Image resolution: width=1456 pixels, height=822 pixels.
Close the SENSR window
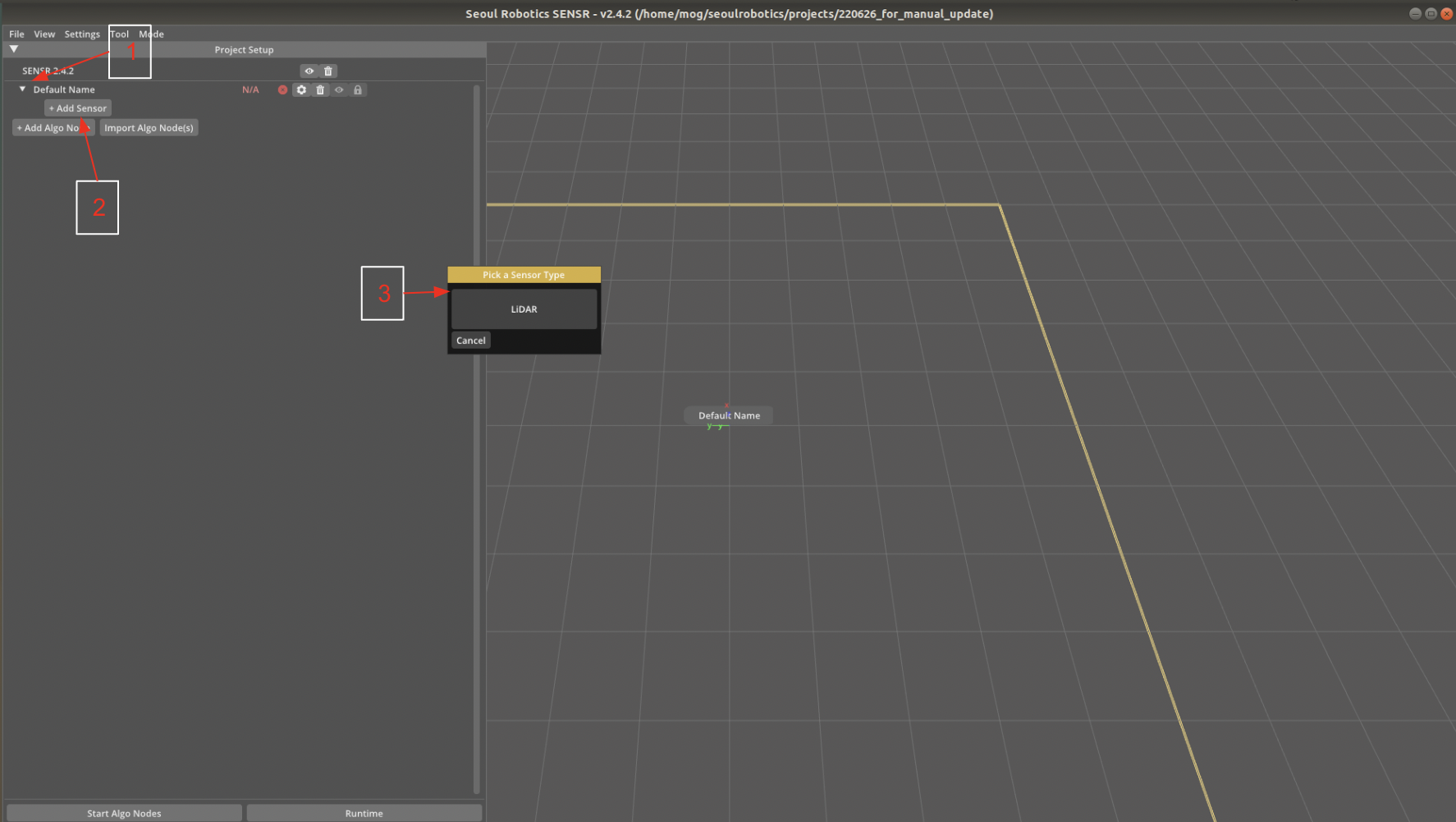tap(1446, 13)
